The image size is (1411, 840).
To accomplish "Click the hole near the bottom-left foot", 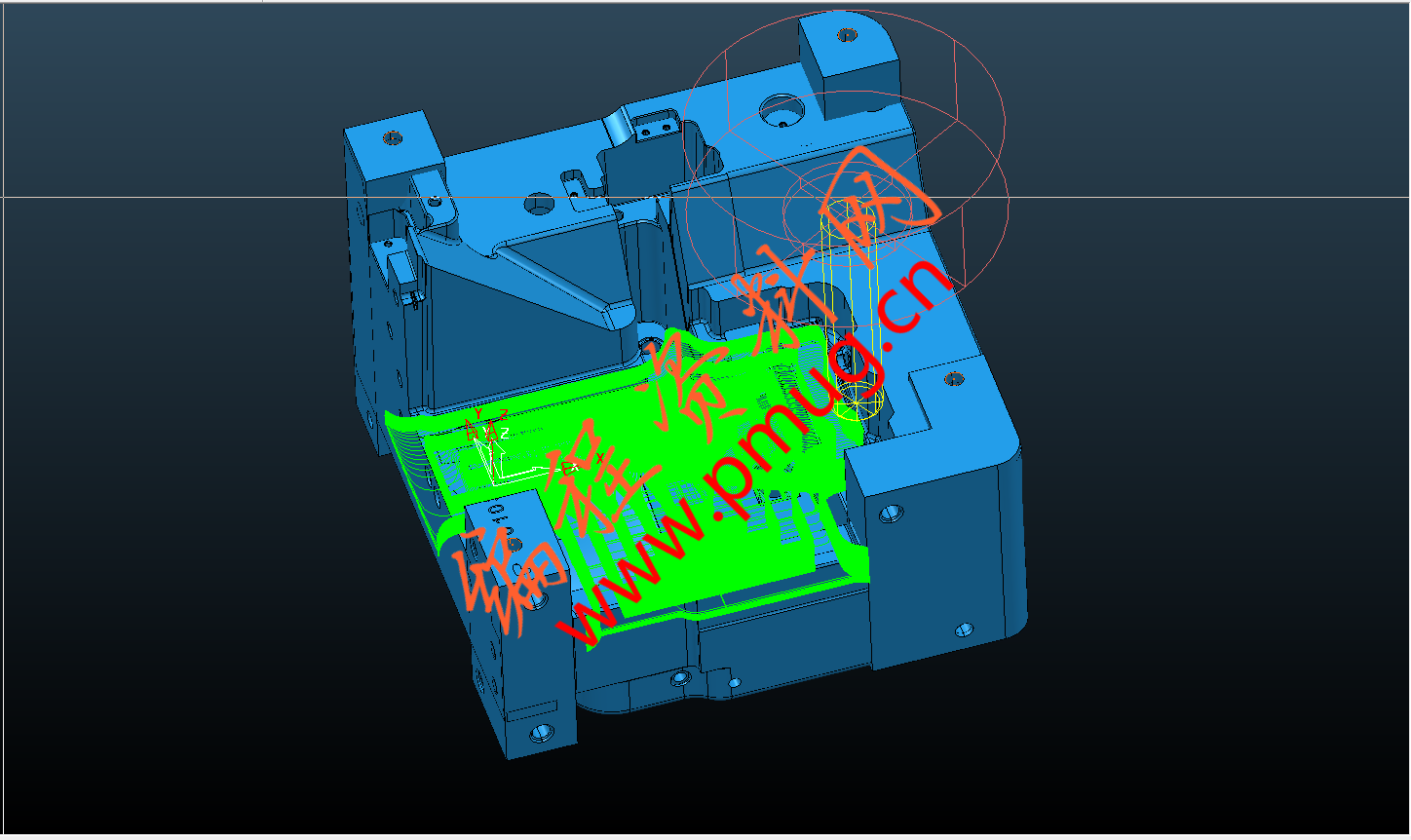I will tap(542, 731).
